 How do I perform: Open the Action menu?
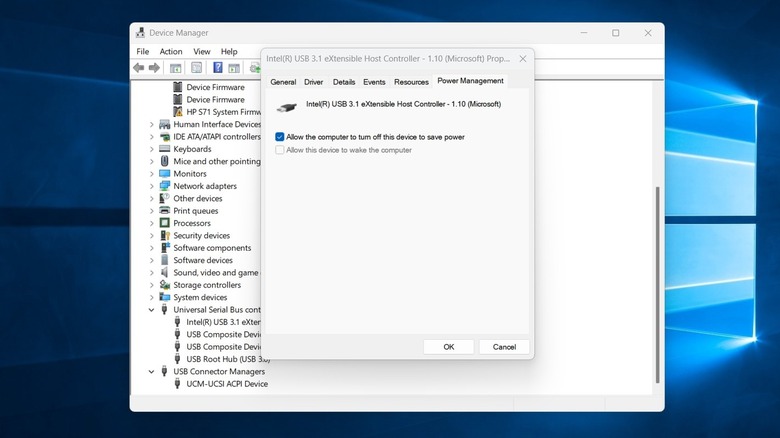pos(171,51)
